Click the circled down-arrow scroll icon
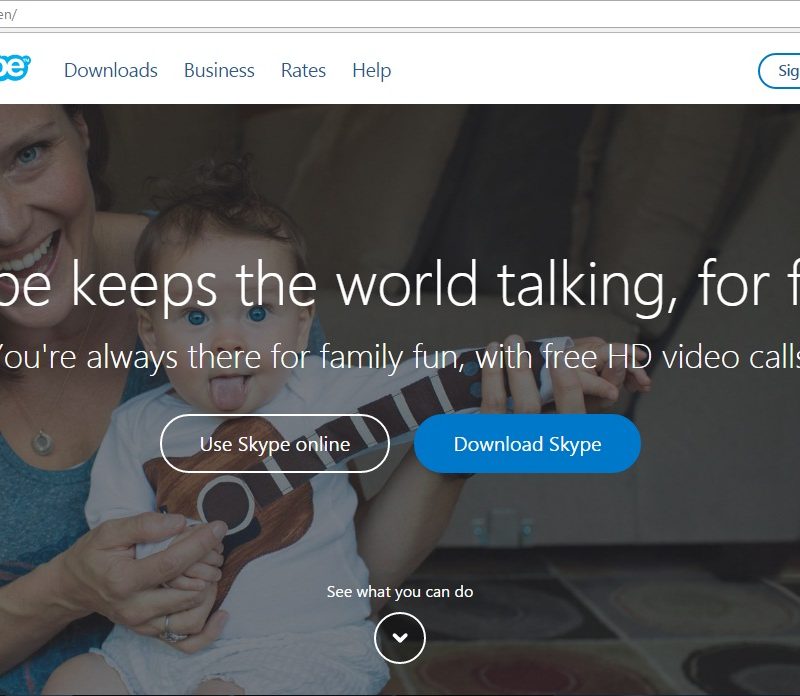The height and width of the screenshot is (696, 800). click(399, 638)
